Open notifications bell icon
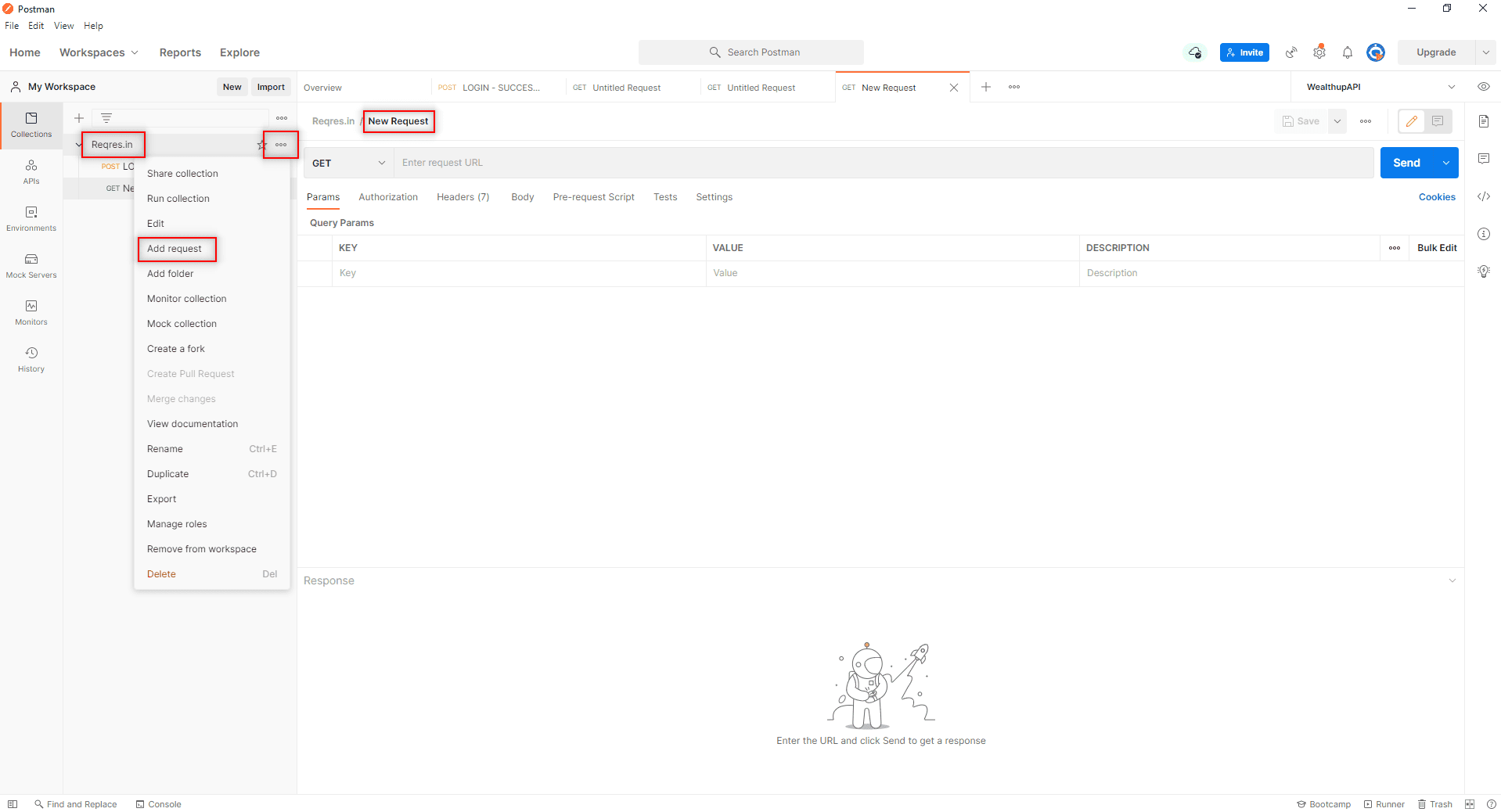 tap(1348, 52)
